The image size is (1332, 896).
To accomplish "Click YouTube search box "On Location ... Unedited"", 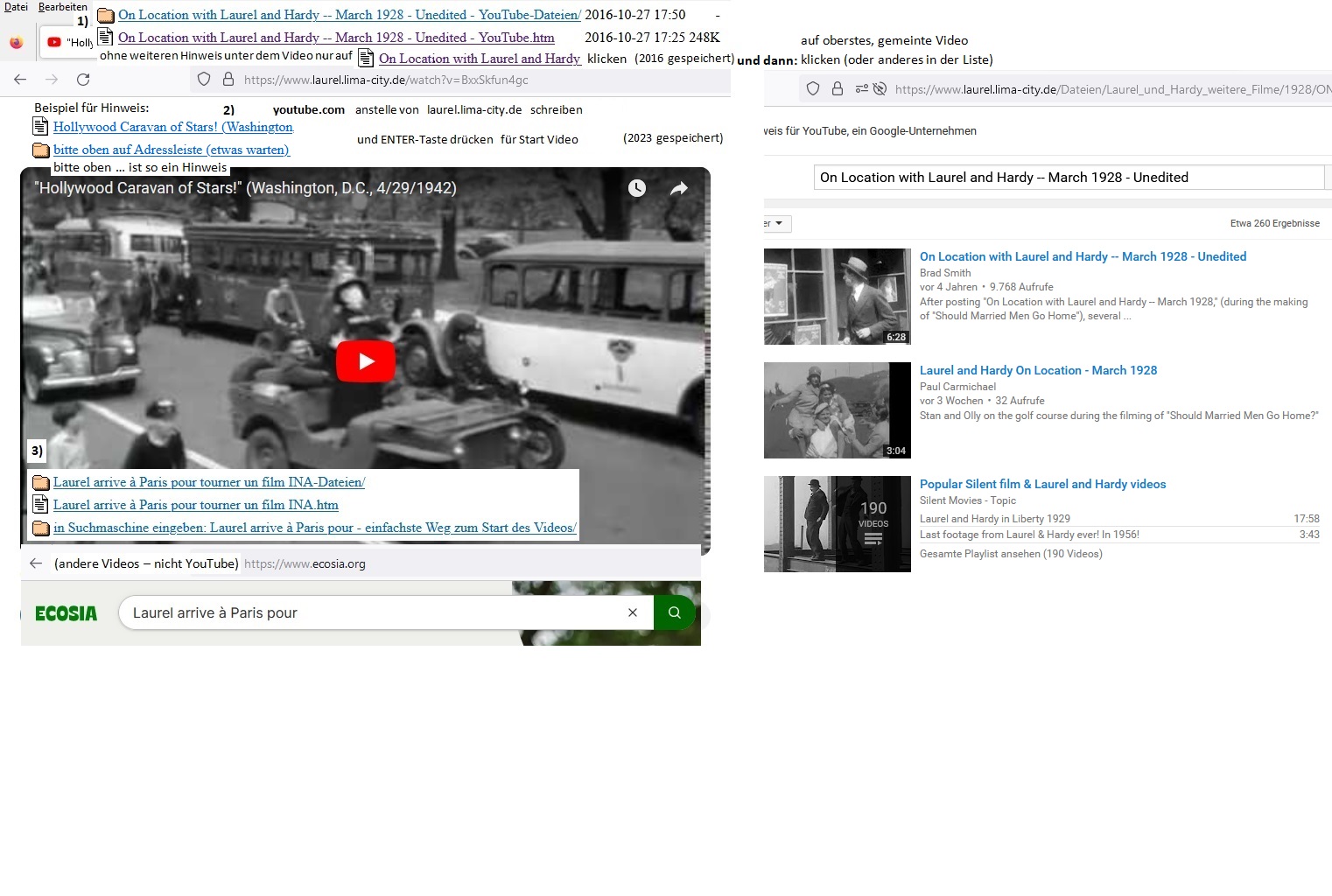I will pyautogui.click(x=1069, y=177).
